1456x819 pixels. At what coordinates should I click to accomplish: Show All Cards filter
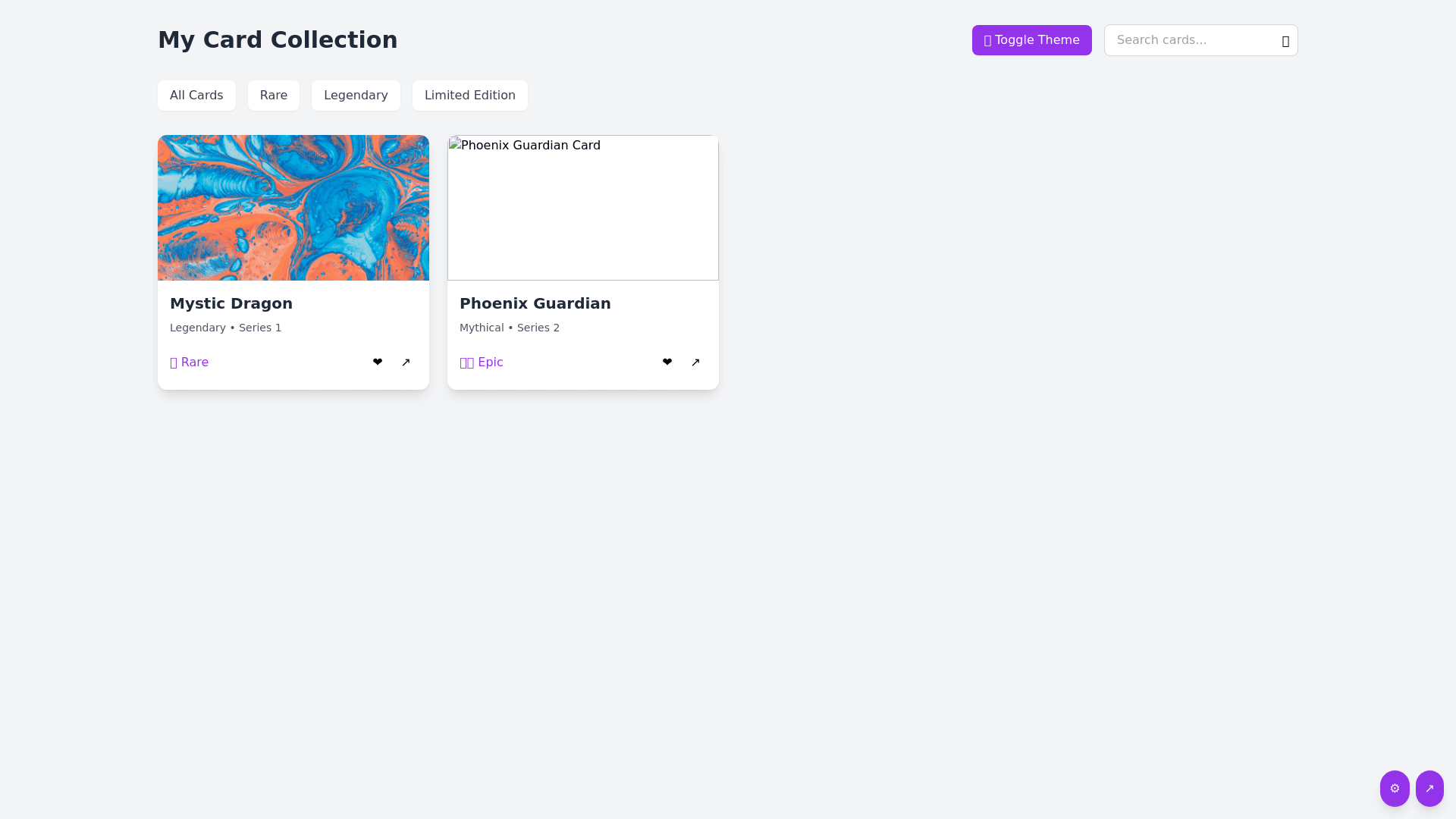tap(196, 96)
